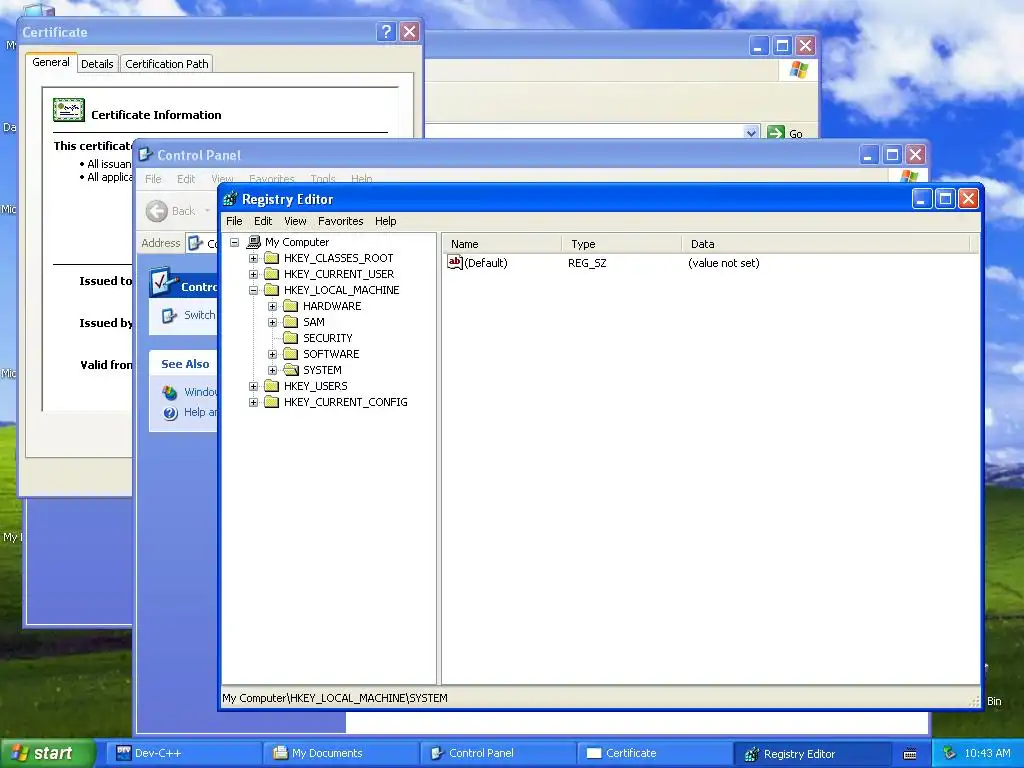This screenshot has width=1024, height=768.
Task: Expand HKEY_CLASSES_ROOT key
Action: pyautogui.click(x=253, y=259)
